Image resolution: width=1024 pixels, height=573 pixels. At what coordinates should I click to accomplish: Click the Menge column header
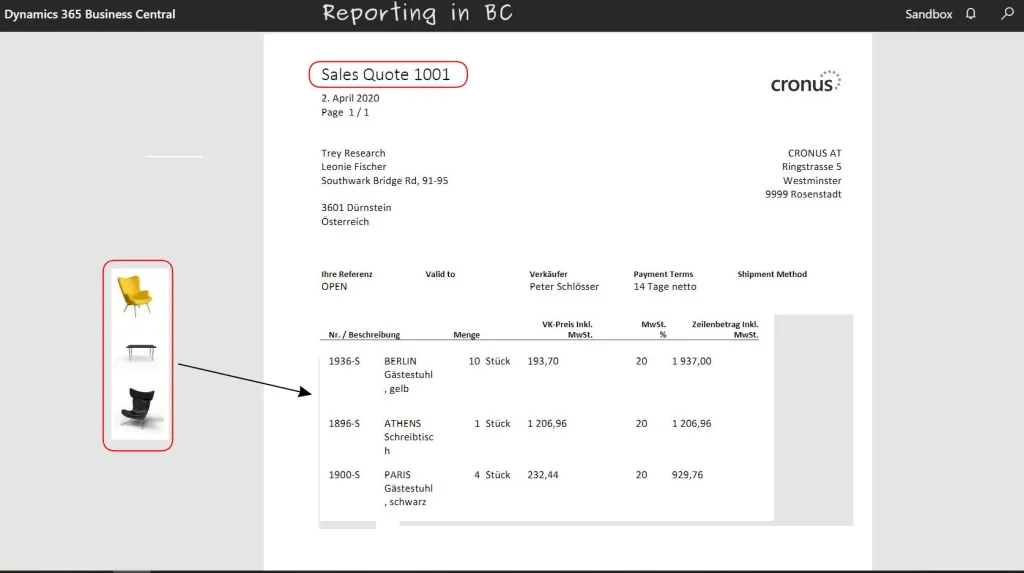tap(466, 335)
